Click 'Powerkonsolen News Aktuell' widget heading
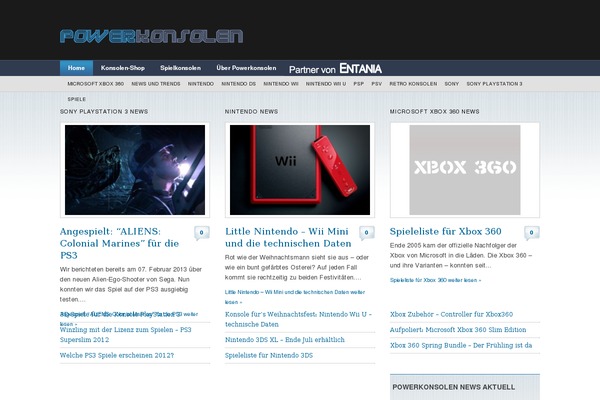The height and width of the screenshot is (400, 600). pyautogui.click(x=453, y=387)
